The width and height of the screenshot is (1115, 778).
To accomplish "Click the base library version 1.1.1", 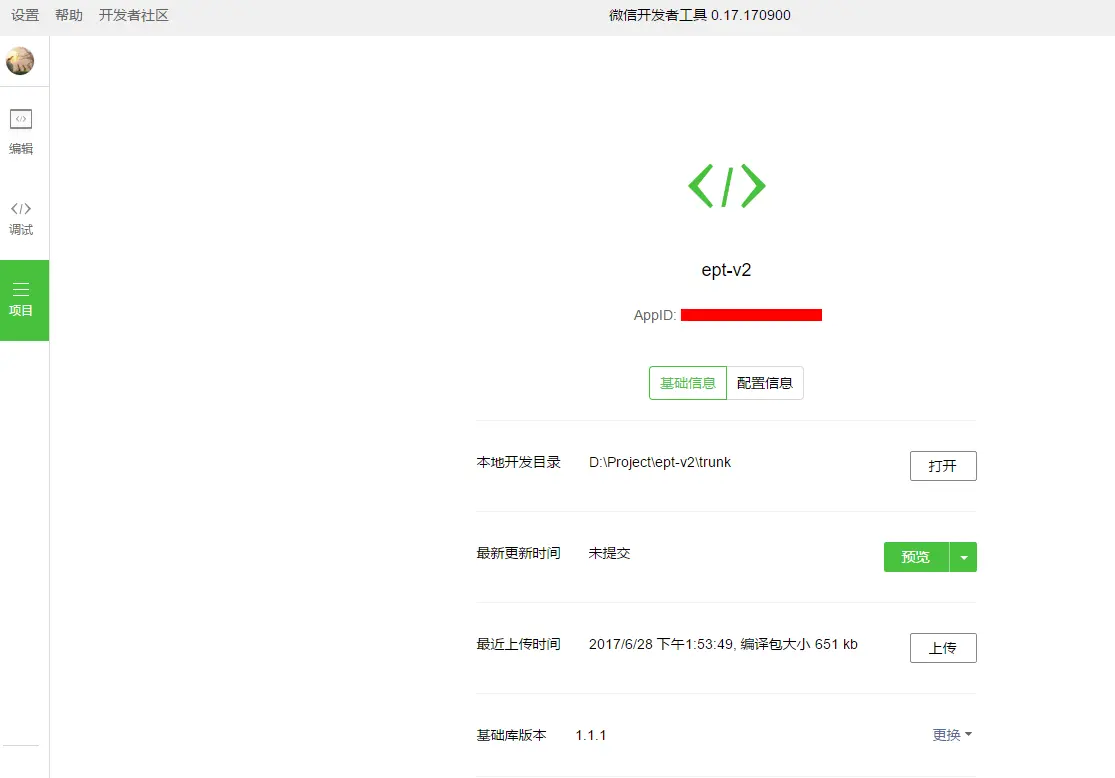I will [591, 735].
